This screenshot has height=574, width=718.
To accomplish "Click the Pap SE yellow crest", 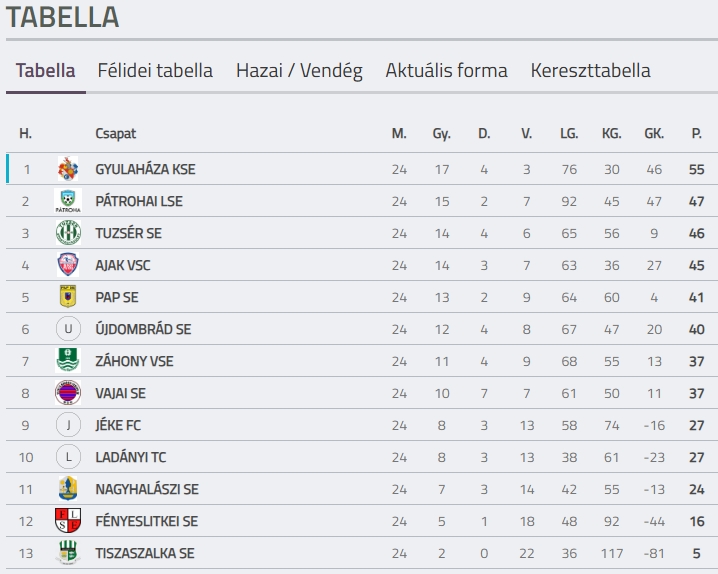I will click(x=68, y=296).
